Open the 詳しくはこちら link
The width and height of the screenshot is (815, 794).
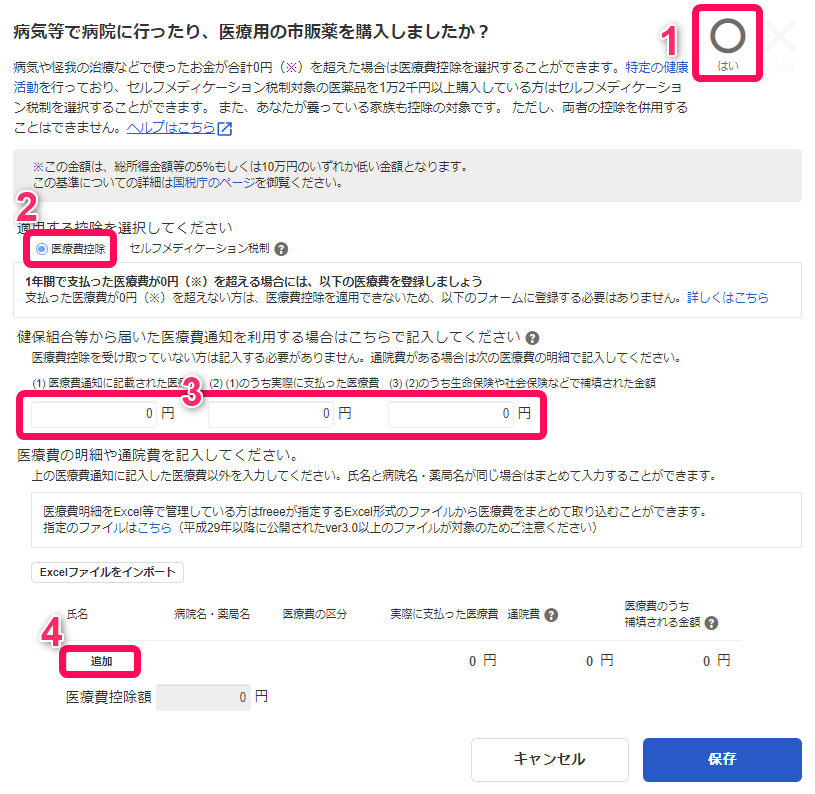click(x=728, y=298)
